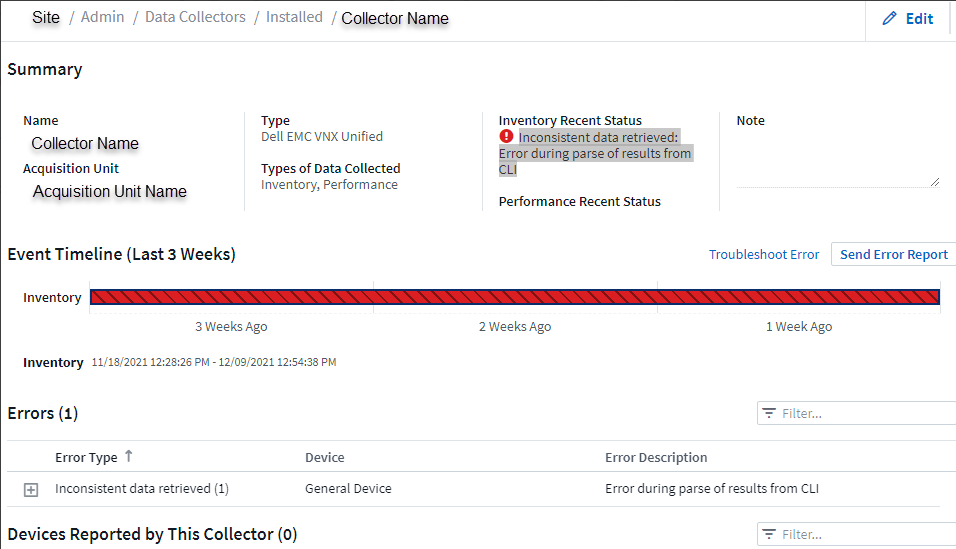Click the sort arrow beside Error Type
Image resolution: width=956 pixels, height=549 pixels.
[x=128, y=456]
